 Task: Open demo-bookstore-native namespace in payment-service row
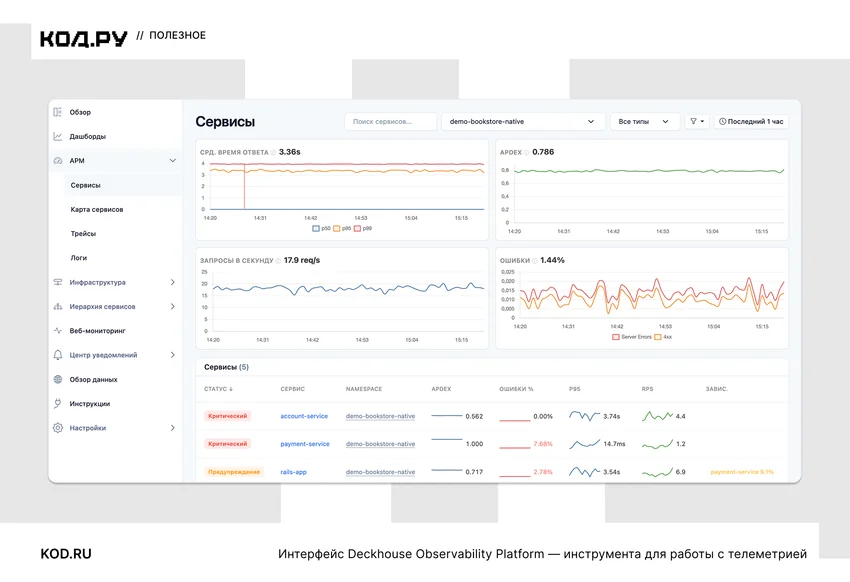pos(381,444)
